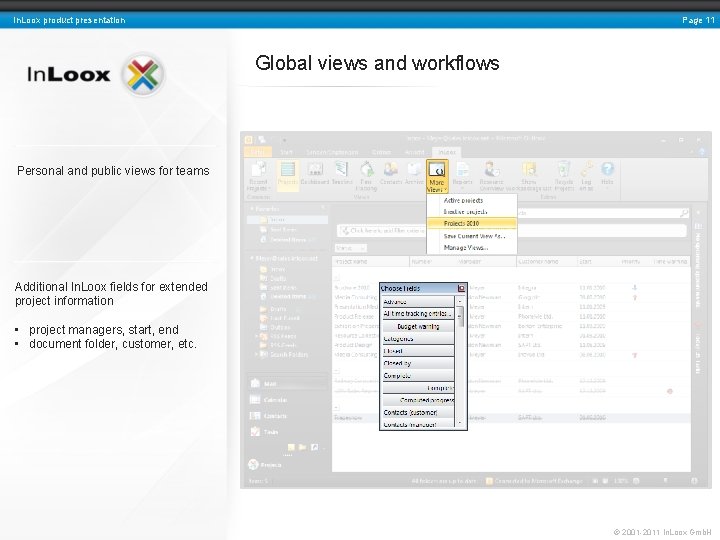Open the Reports ribbon button
Screen dimensions: 720x540
[462, 175]
